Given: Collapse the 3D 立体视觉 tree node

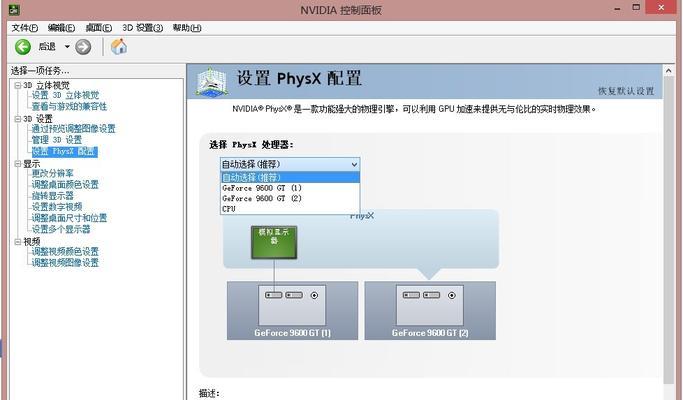Looking at the screenshot, I should pyautogui.click(x=17, y=85).
